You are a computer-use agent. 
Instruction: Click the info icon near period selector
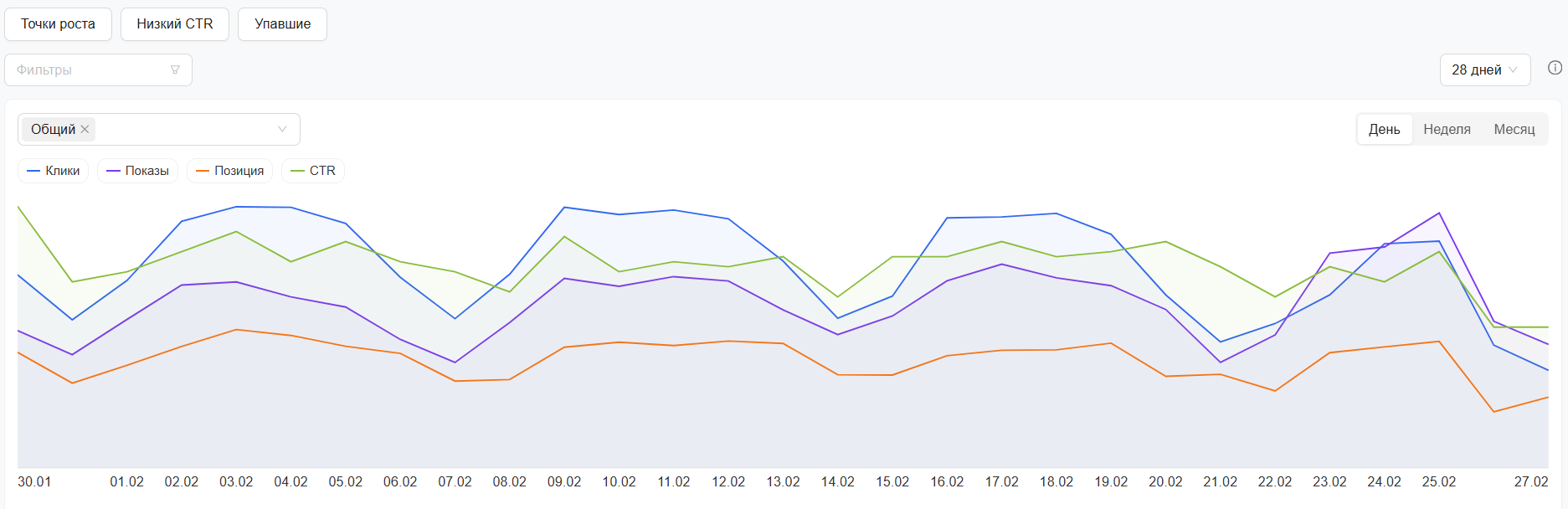coord(1555,69)
